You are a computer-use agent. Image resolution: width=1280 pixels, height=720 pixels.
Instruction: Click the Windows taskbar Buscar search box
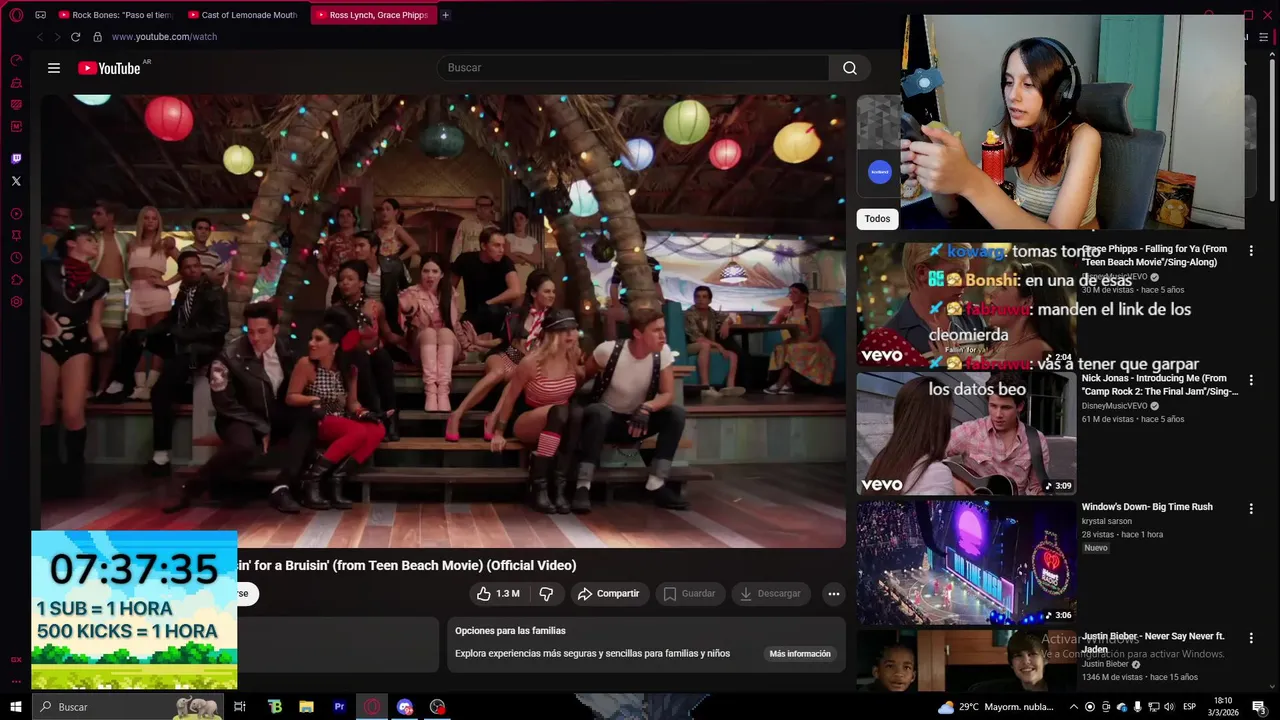point(128,707)
